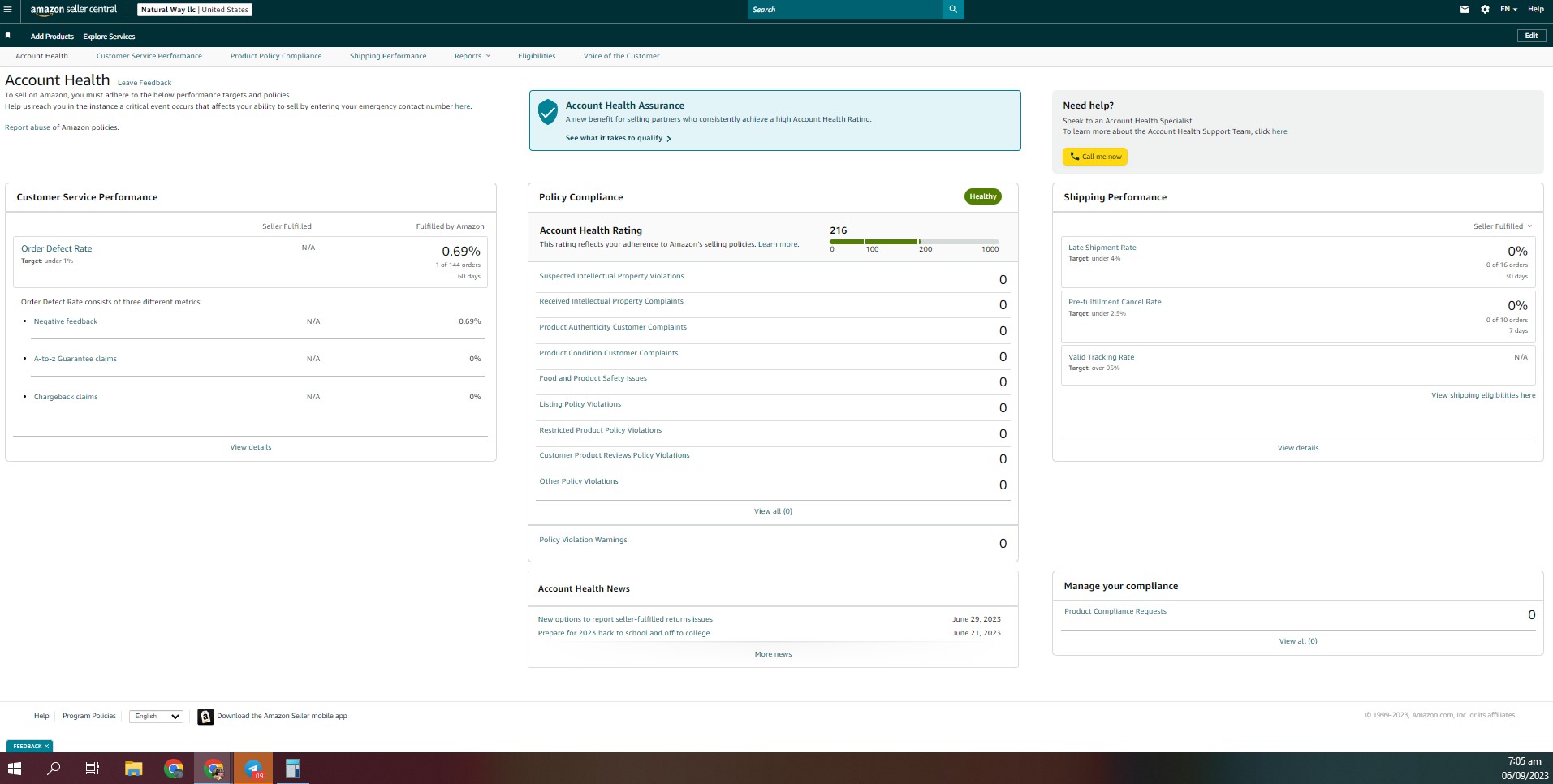Open Received Intellectual Property Complaints
The image size is (1553, 784).
pos(611,301)
